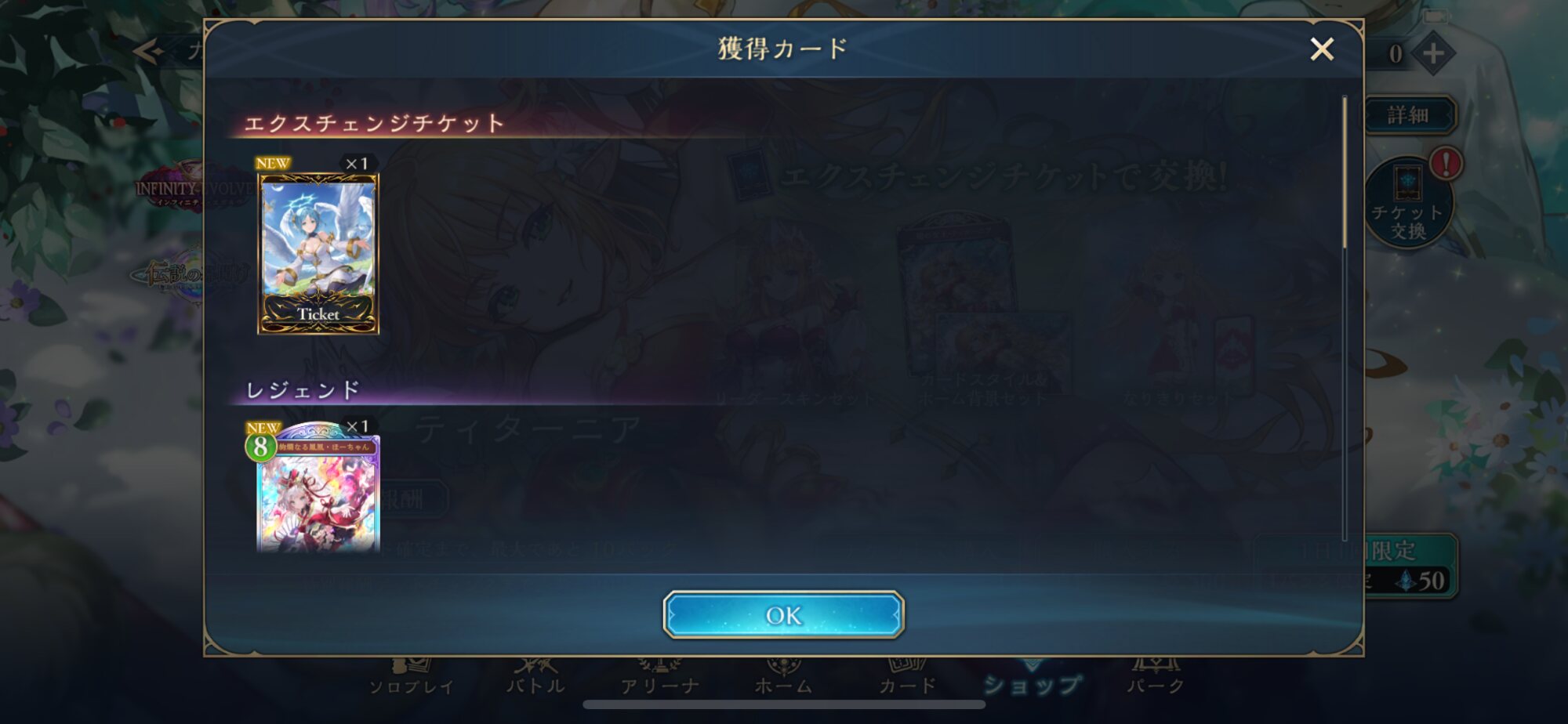Screen dimensions: 1568x724
Task: Confirm with the OK button
Action: point(783,615)
